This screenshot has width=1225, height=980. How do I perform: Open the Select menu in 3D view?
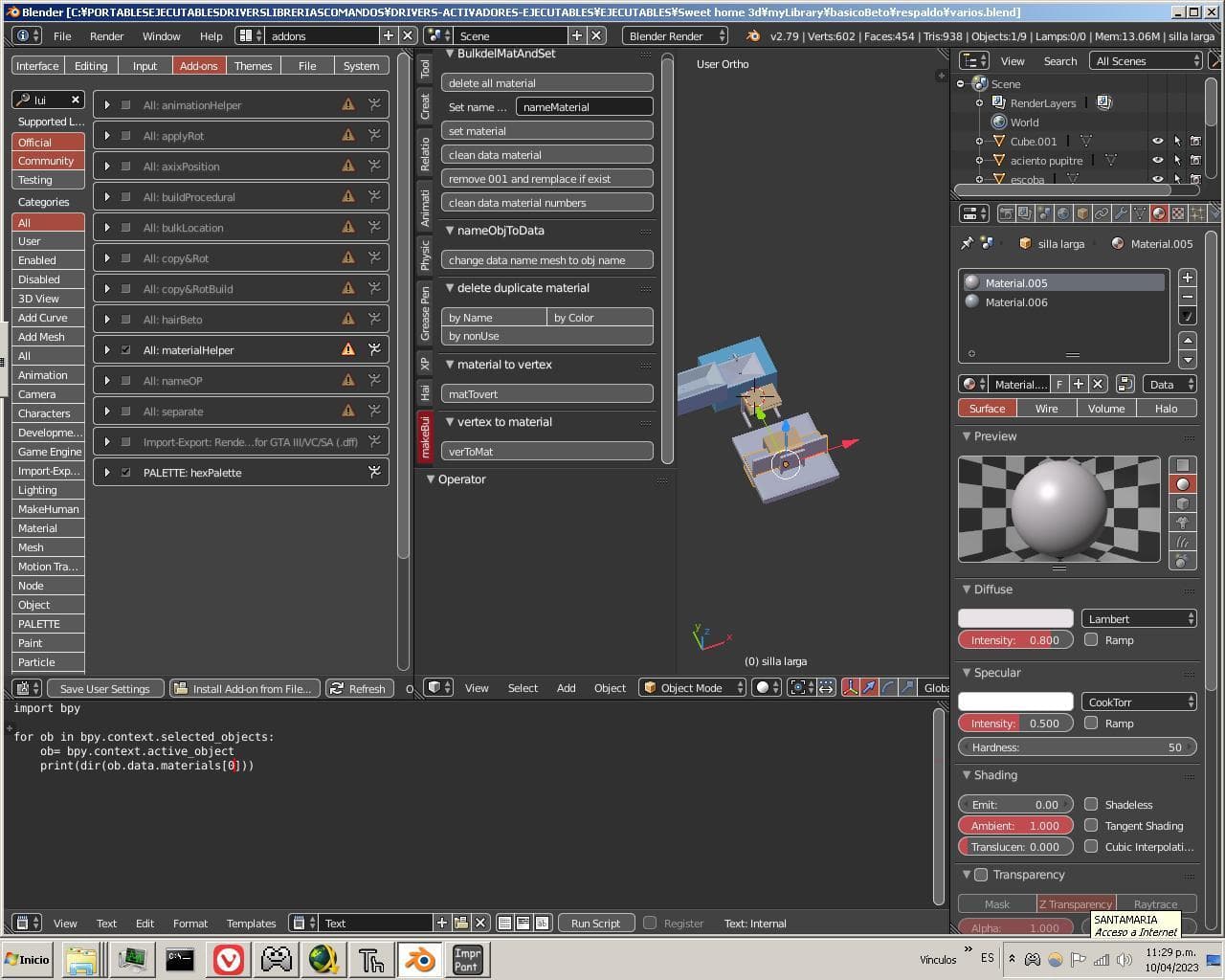tap(523, 687)
